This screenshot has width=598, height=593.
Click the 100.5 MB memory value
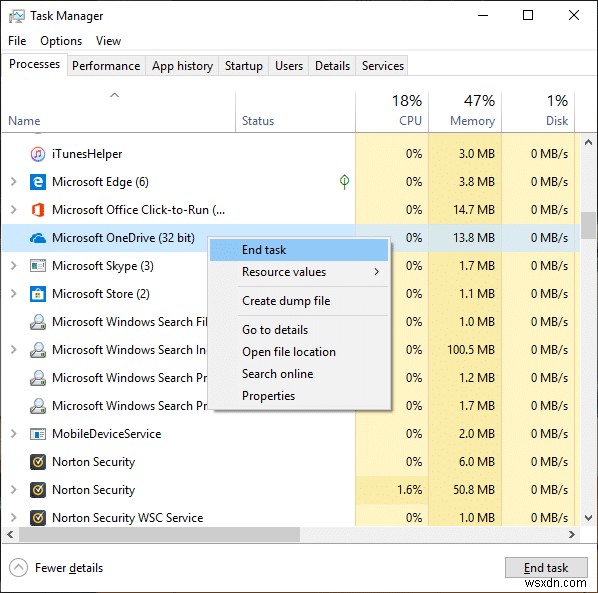pyautogui.click(x=471, y=350)
